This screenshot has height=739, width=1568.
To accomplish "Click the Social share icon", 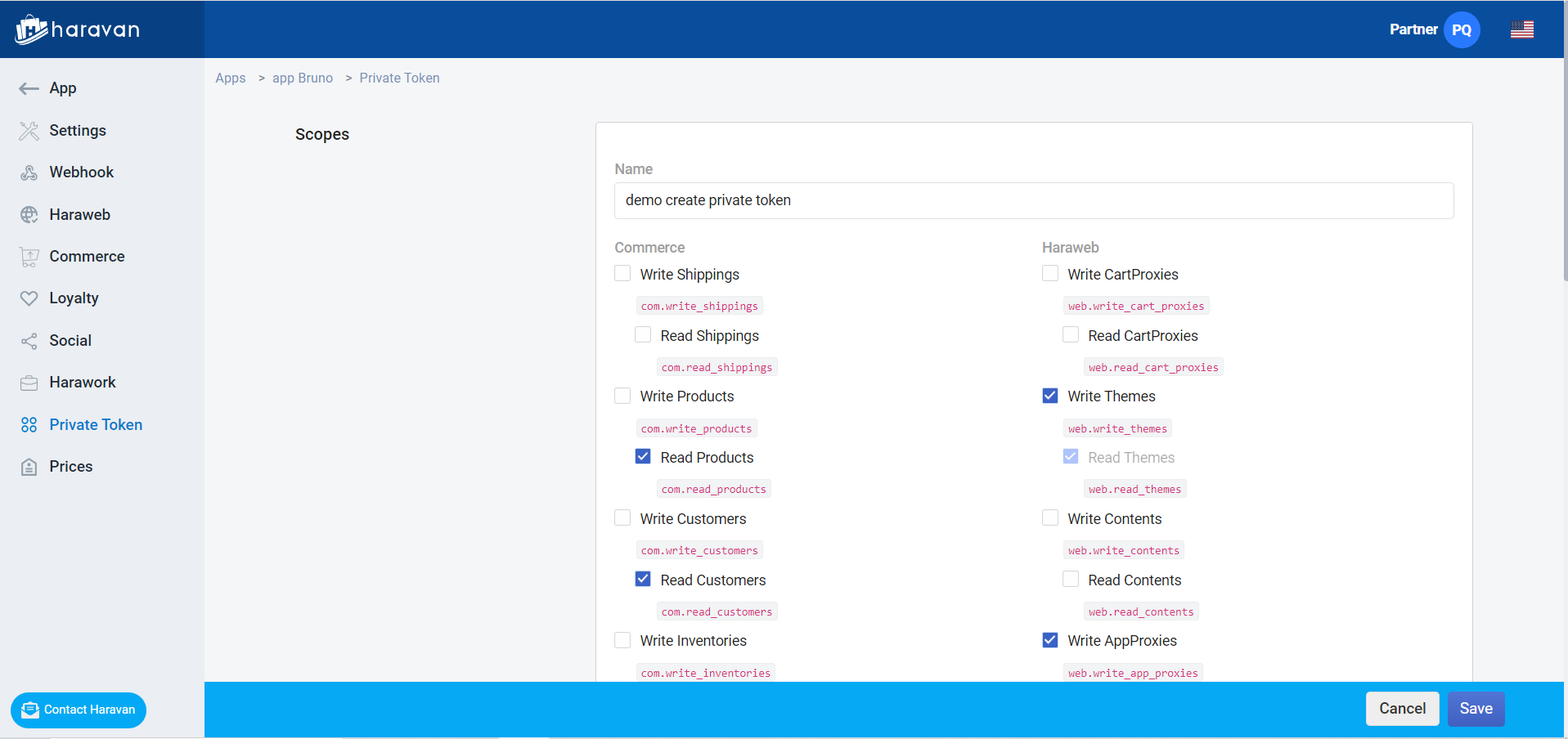I will [x=29, y=341].
